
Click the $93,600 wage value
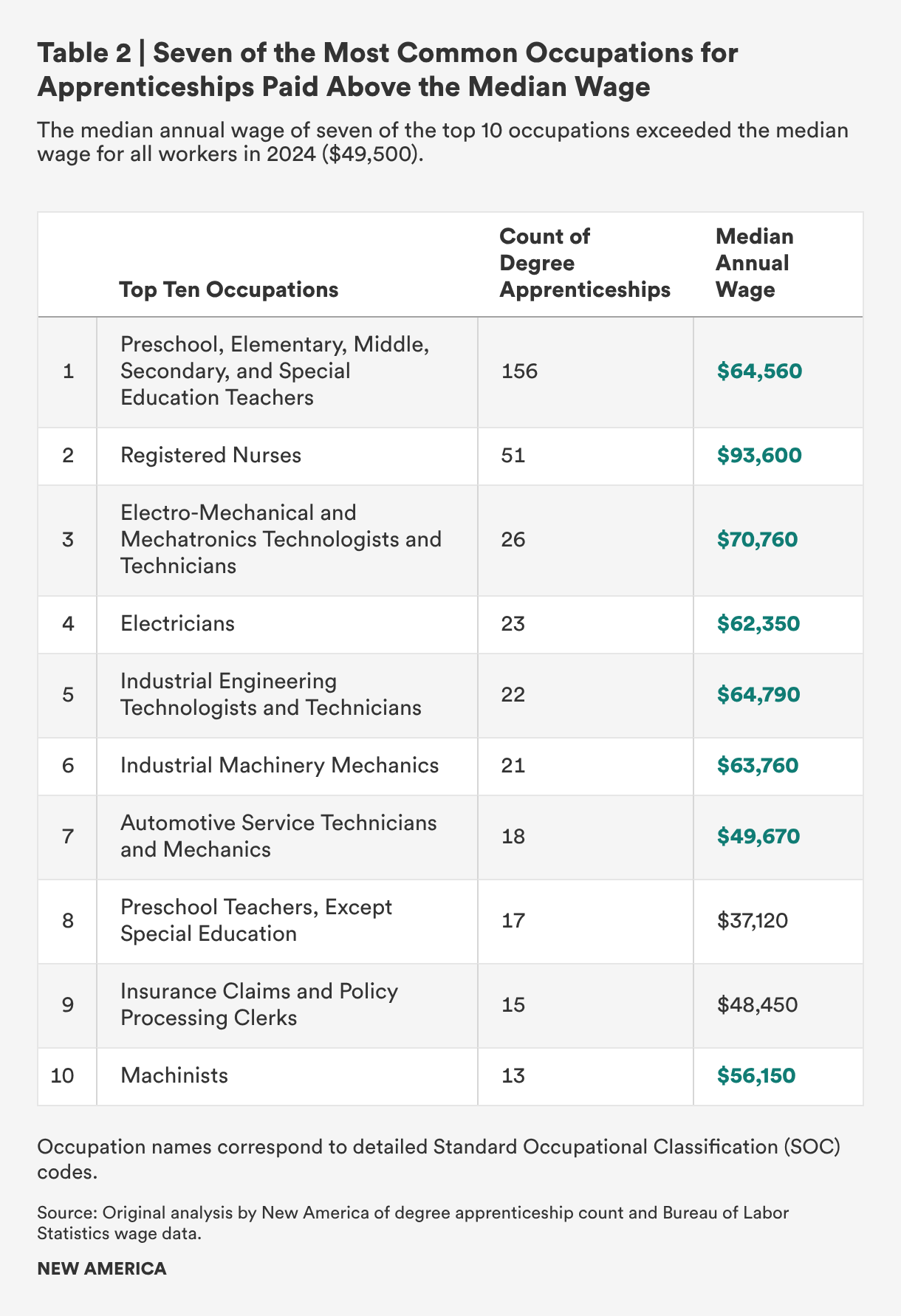point(758,455)
